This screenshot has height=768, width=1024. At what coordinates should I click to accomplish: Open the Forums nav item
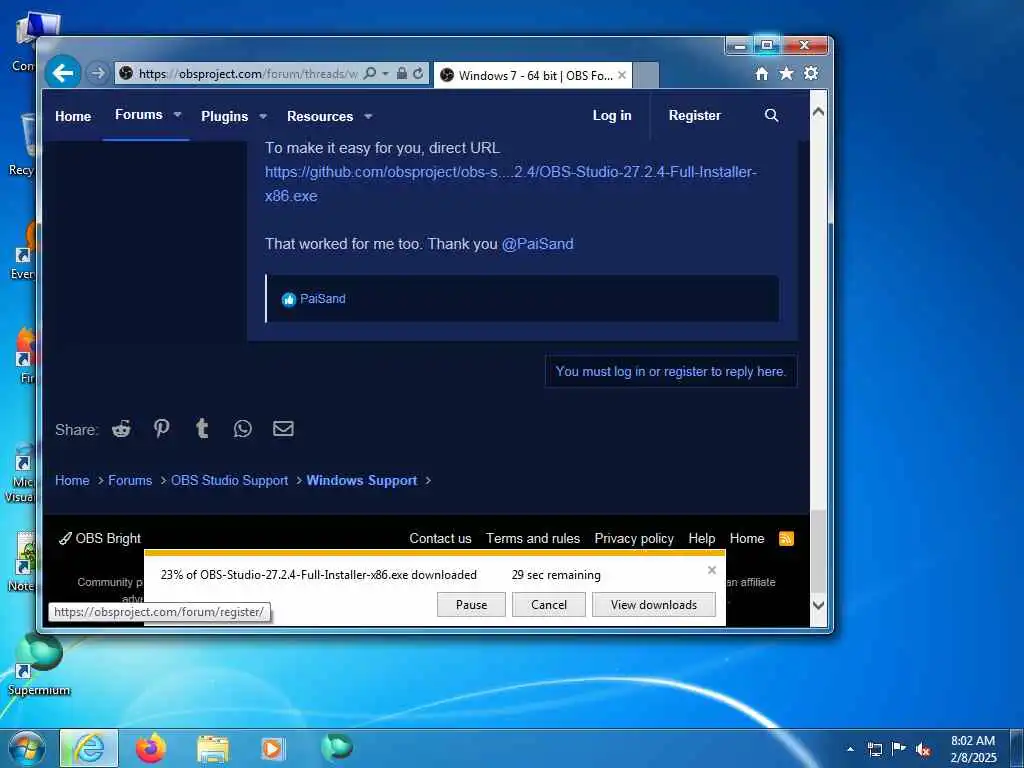click(138, 114)
